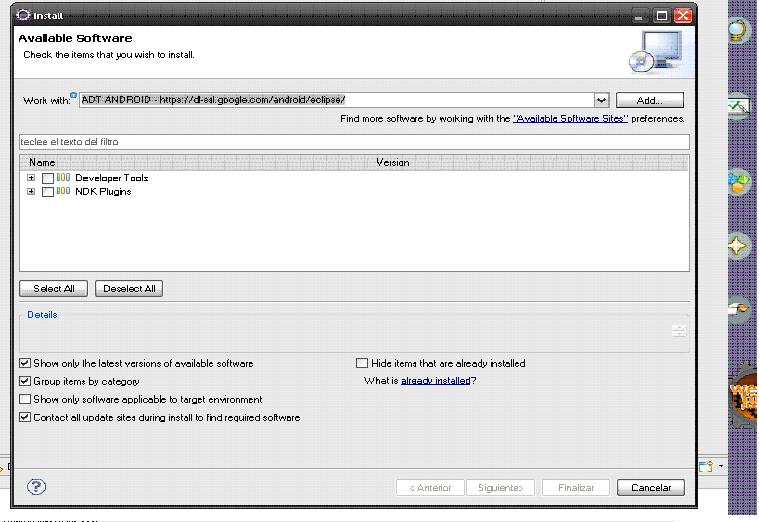Minimize the Install dialog window
The image size is (759, 522).
pyautogui.click(x=639, y=15)
